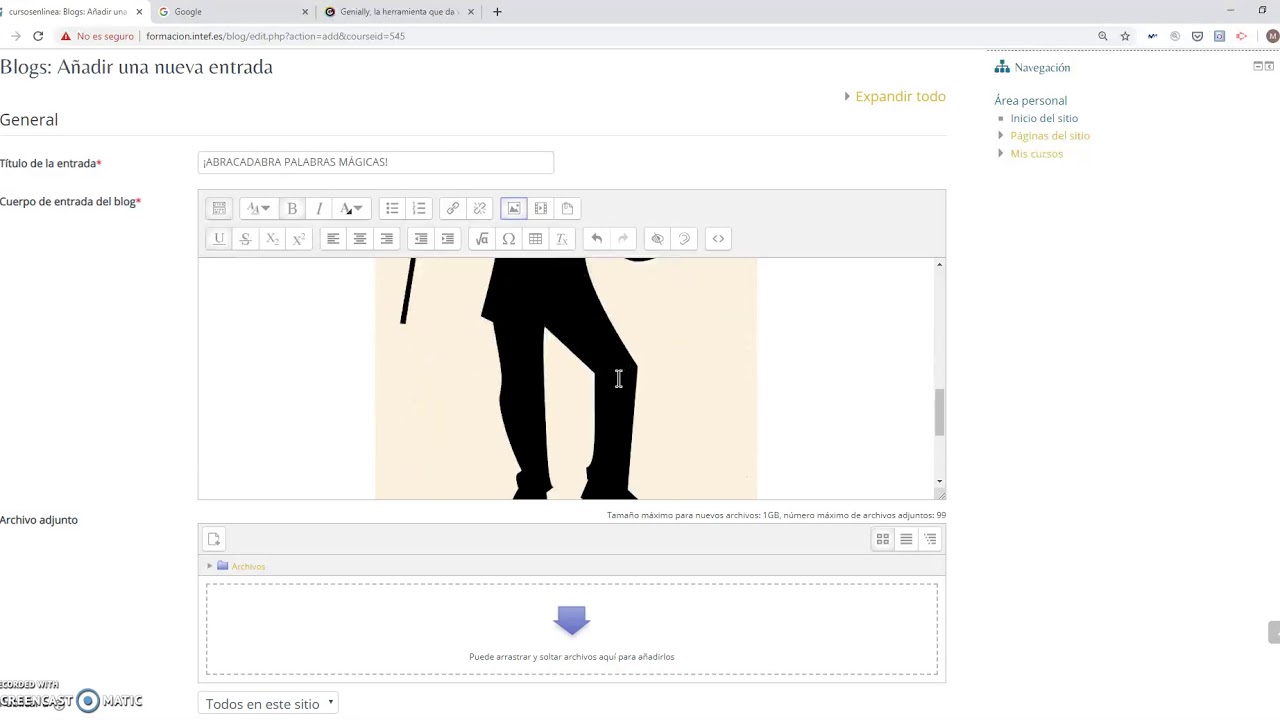Toggle subscript formatting
This screenshot has height=720, width=1280.
point(272,238)
